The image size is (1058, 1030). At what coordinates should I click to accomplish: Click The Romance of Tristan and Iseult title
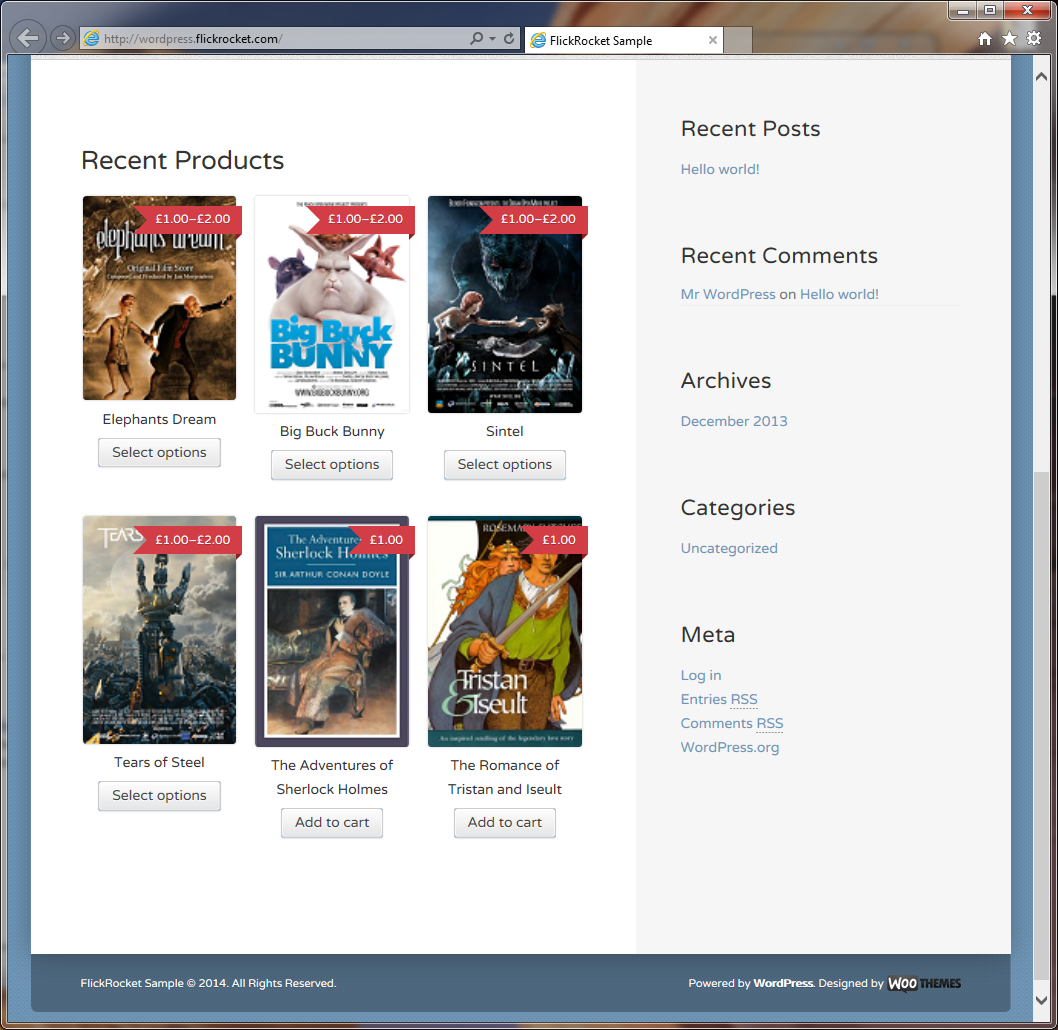point(505,777)
